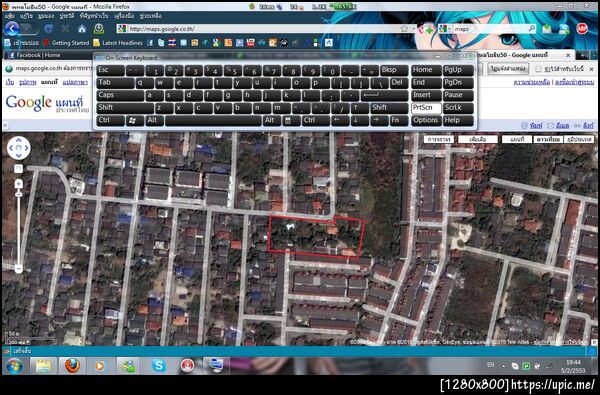
Task: Reload the page with the refresh icon
Action: pyautogui.click(x=48, y=29)
